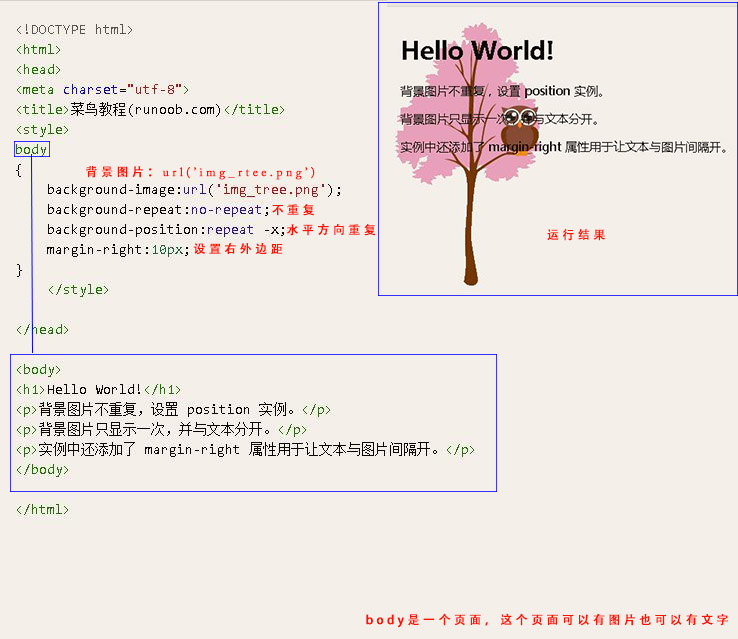The image size is (738, 639).
Task: Click the <h1>Hello World!</h1> code line
Action: [x=98, y=390]
